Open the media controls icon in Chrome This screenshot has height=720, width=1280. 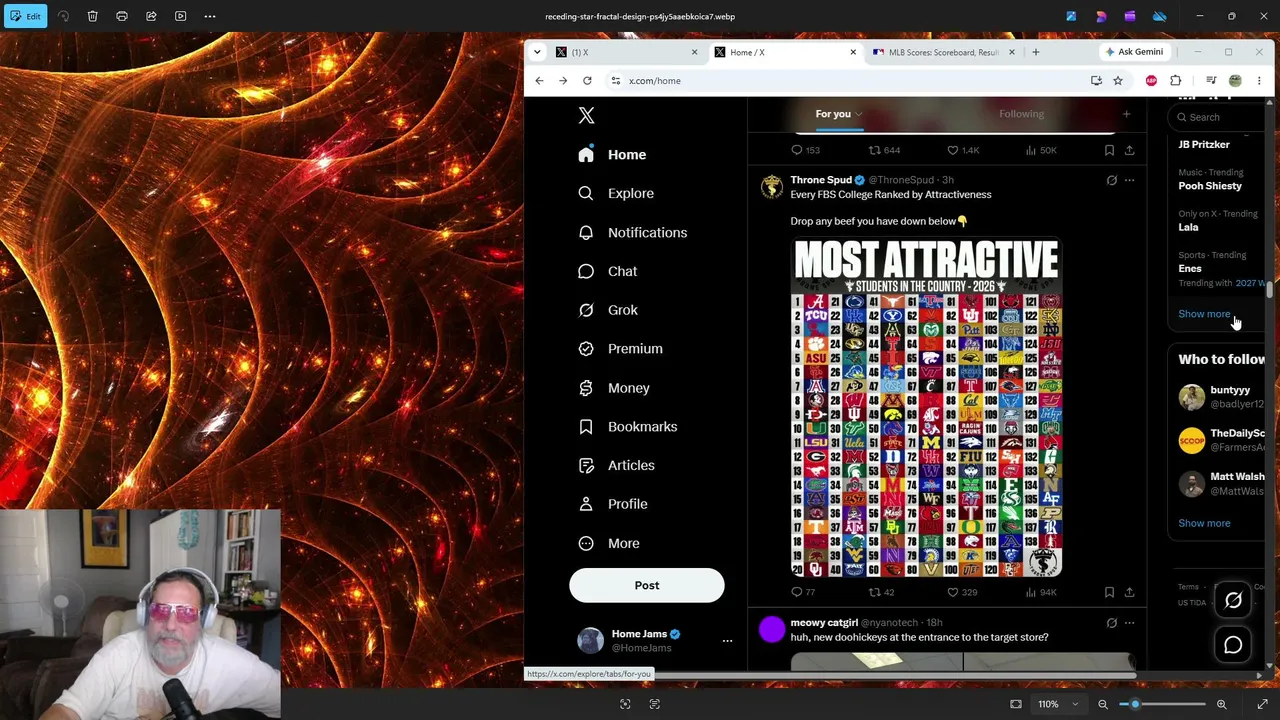(x=1211, y=81)
